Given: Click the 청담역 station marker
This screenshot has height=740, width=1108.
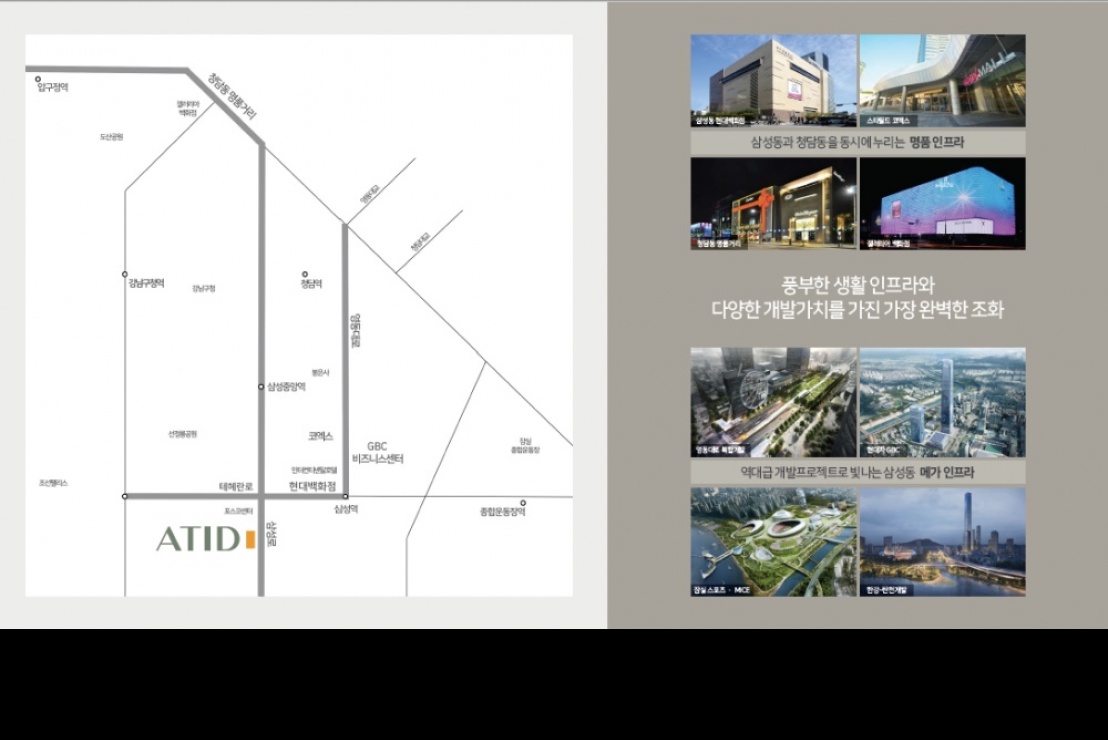Looking at the screenshot, I should (306, 273).
